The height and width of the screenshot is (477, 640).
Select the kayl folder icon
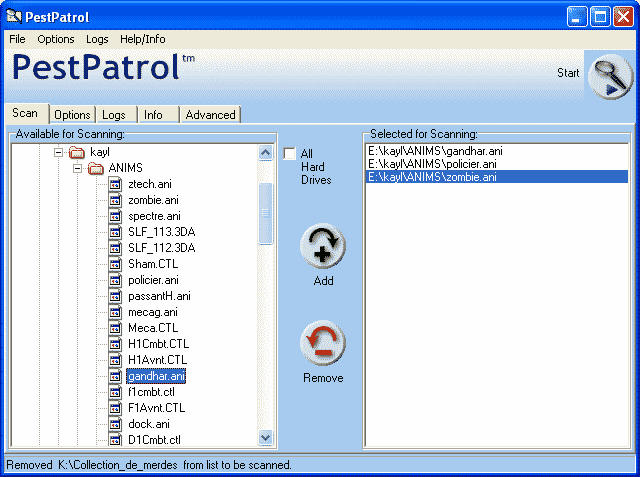click(77, 153)
